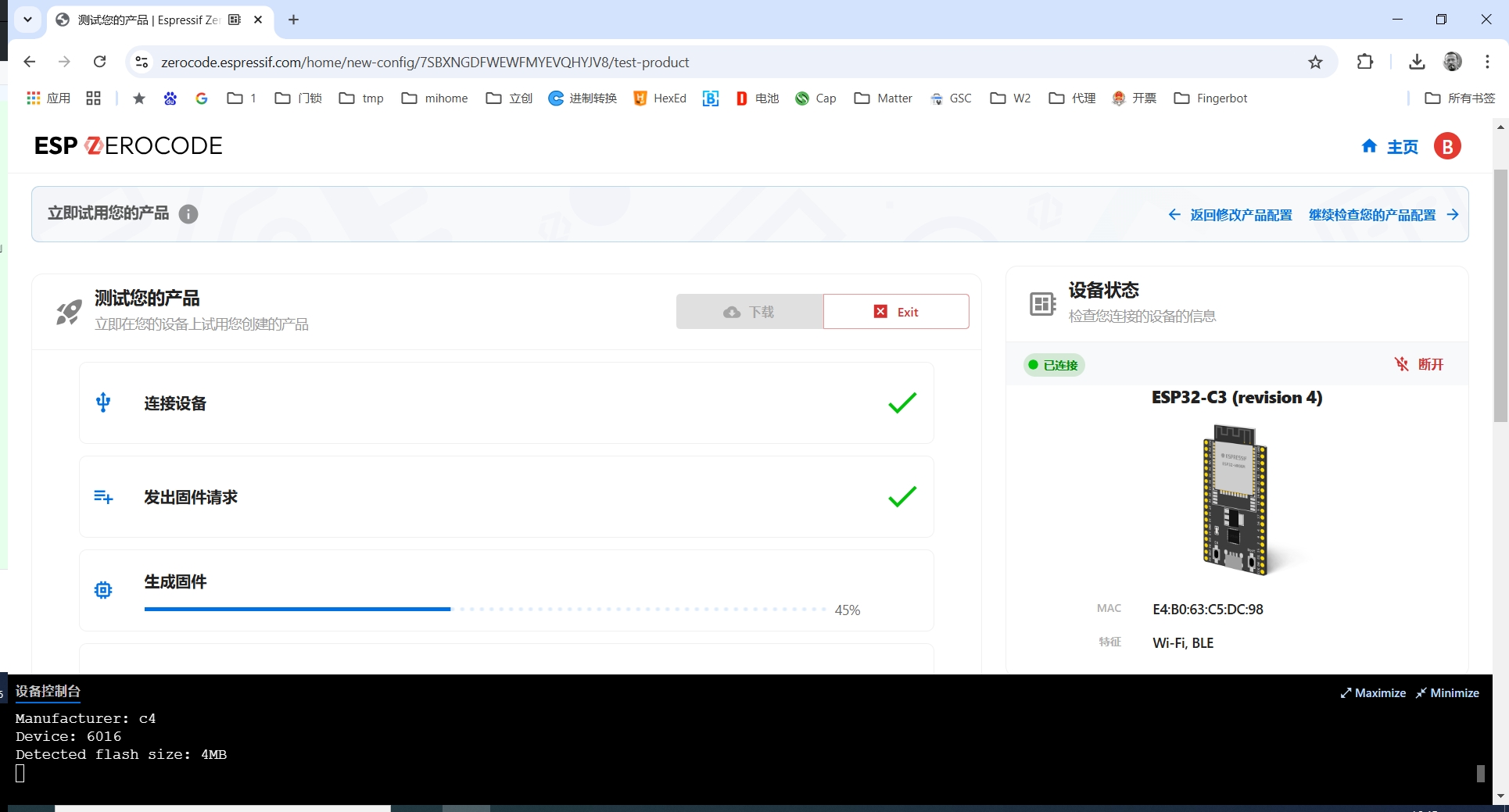Go back in browser history
This screenshot has height=812, width=1509.
[x=30, y=62]
